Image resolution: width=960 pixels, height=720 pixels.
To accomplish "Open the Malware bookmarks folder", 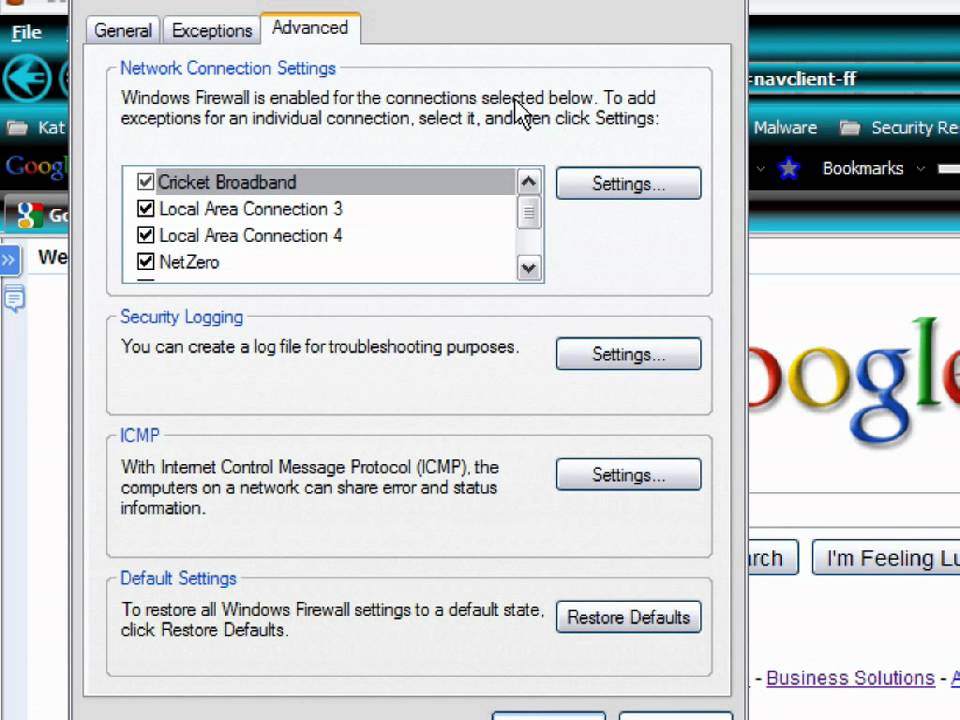I will [x=785, y=127].
